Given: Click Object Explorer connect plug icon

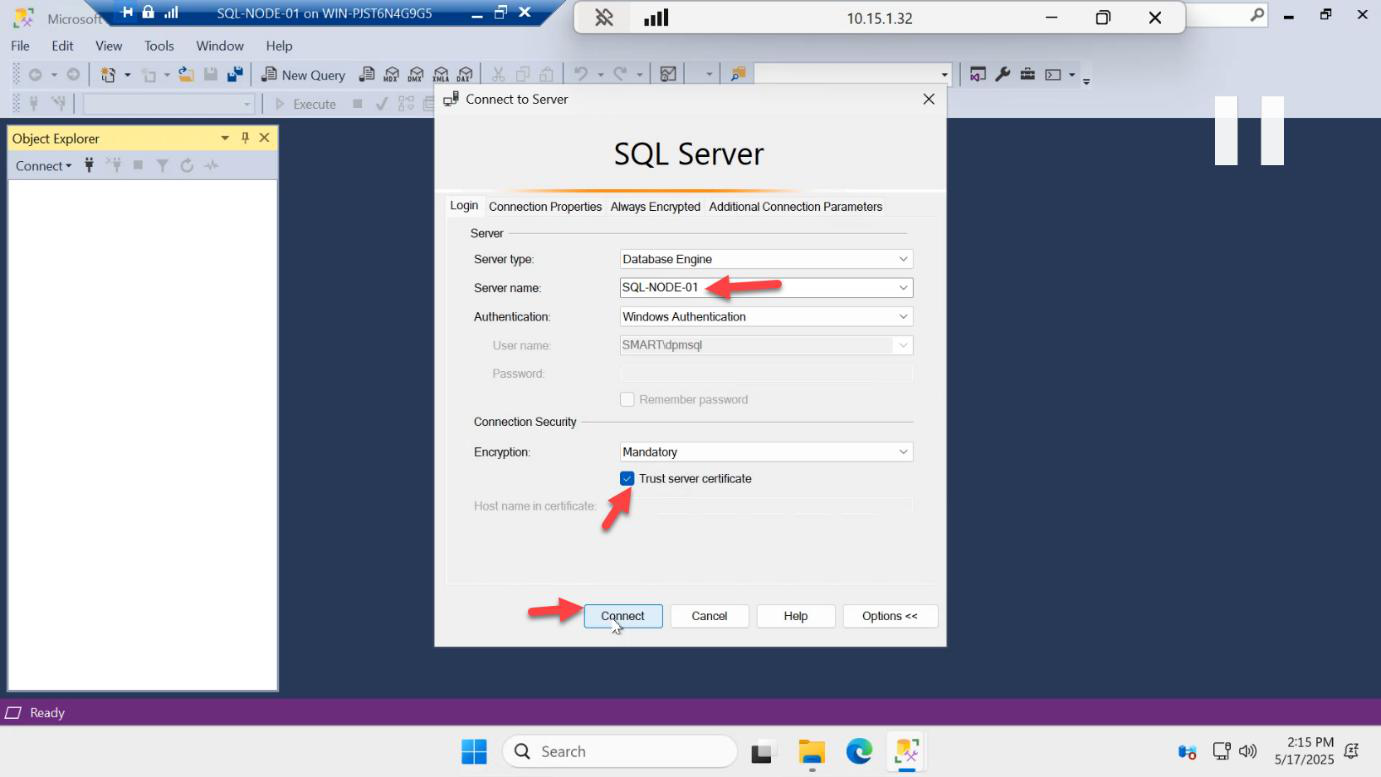Looking at the screenshot, I should coord(89,166).
